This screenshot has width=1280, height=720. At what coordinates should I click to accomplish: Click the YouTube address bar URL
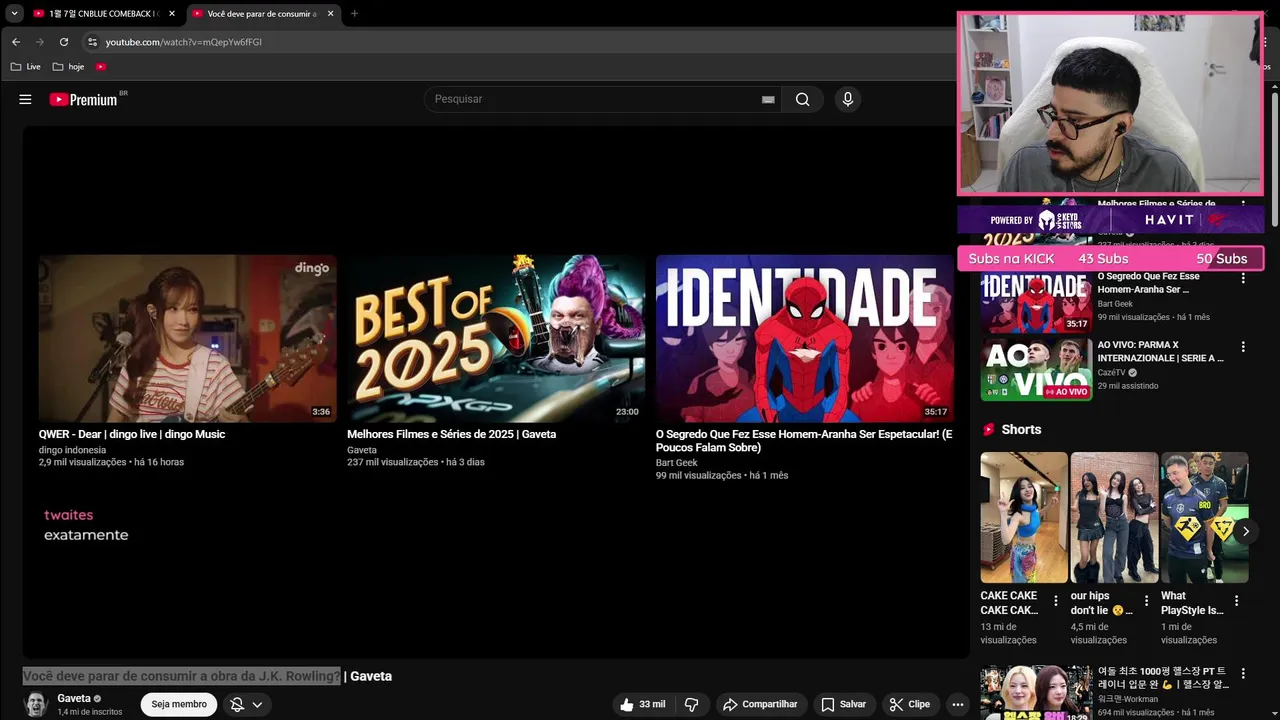[x=184, y=42]
